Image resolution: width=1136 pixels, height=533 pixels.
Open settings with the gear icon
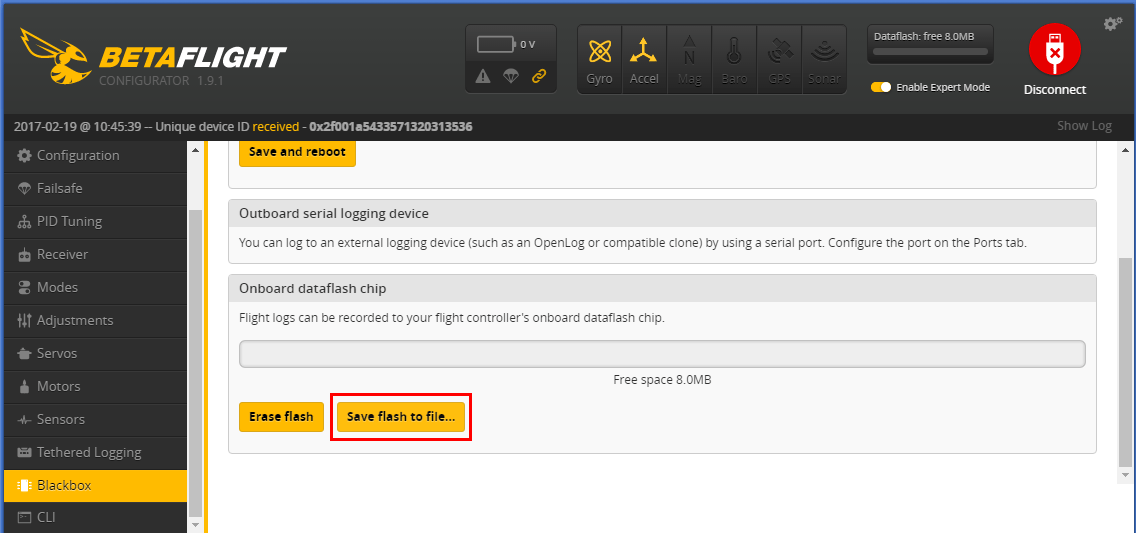click(1112, 24)
